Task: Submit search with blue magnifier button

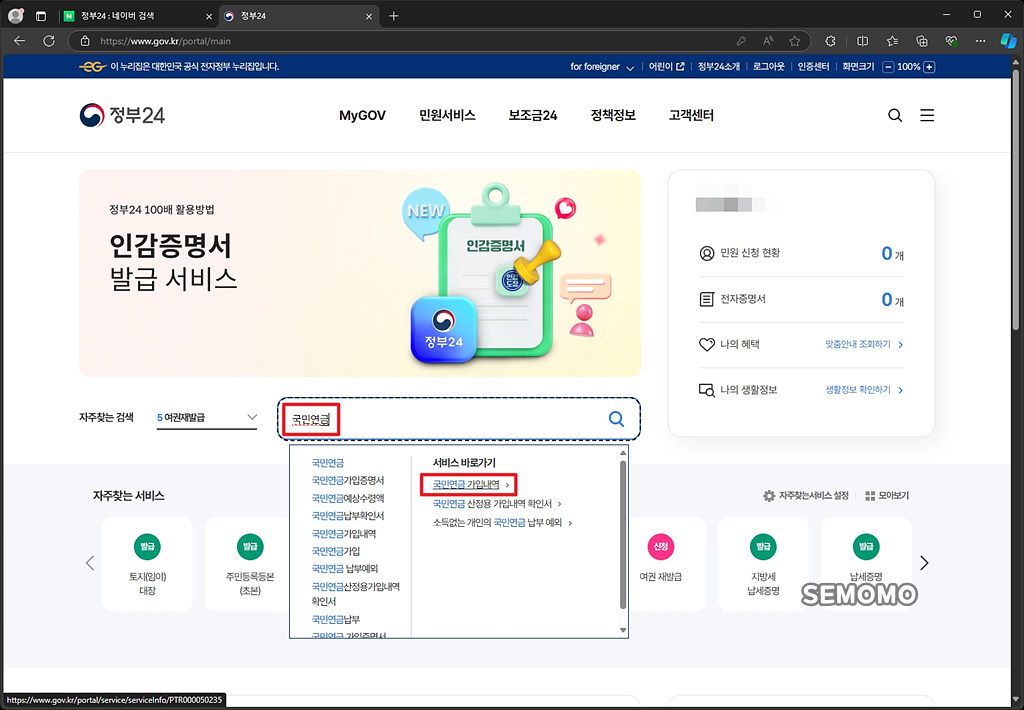Action: [x=616, y=419]
